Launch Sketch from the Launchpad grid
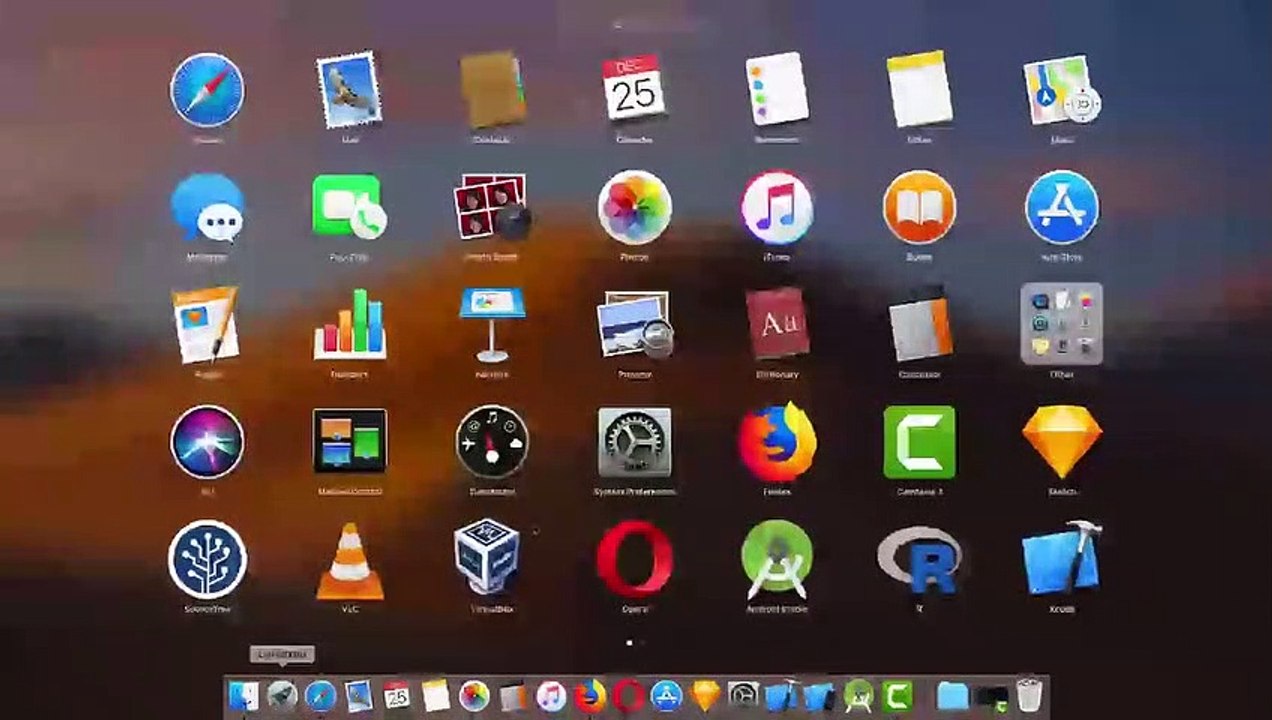This screenshot has height=720, width=1272. pos(1062,442)
